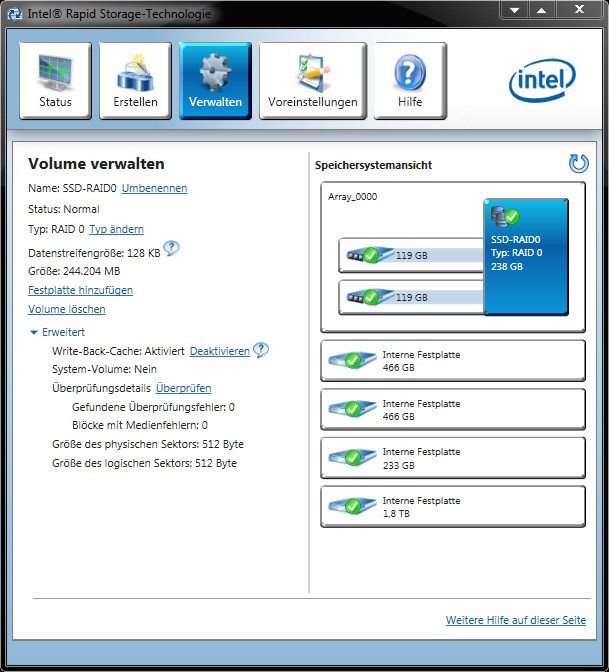The height and width of the screenshot is (672, 609).
Task: Refresh the Speichersystemansicht view
Action: 579,164
